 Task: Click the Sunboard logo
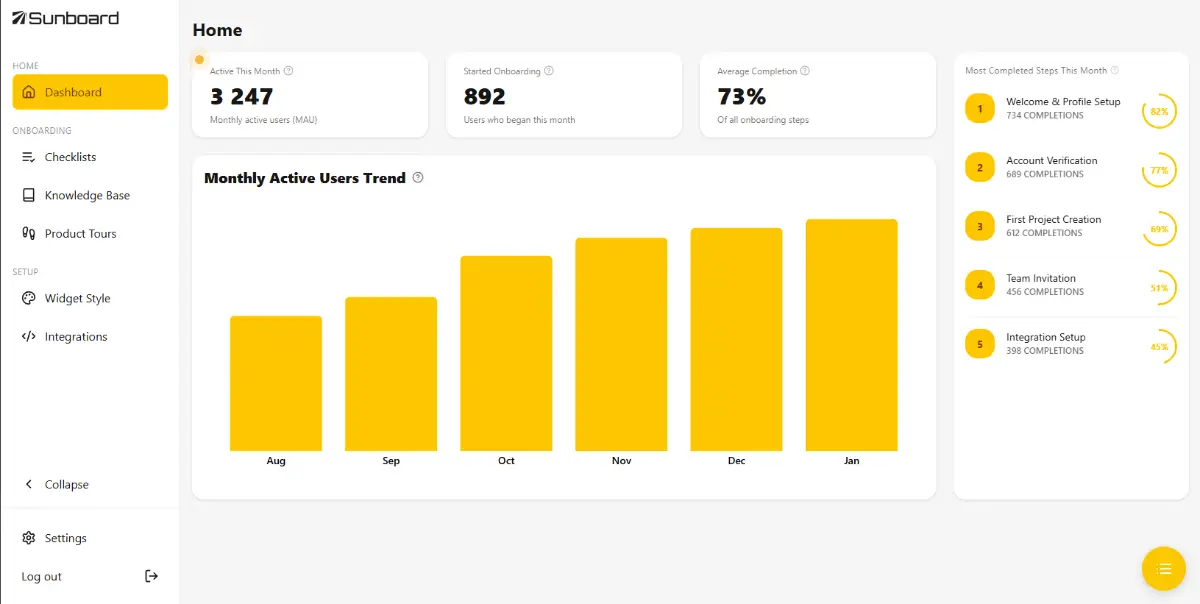tap(65, 18)
